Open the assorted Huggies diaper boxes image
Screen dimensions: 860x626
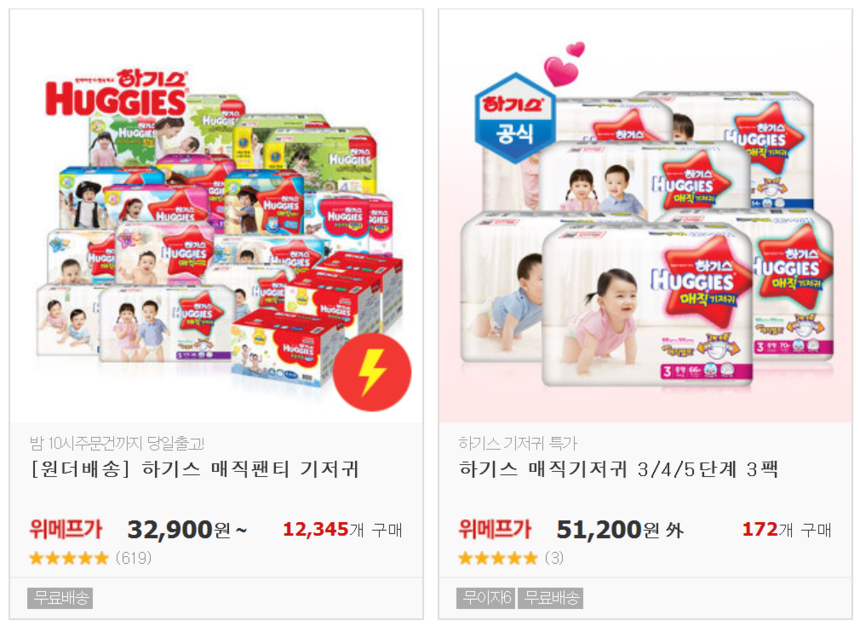pyautogui.click(x=216, y=216)
